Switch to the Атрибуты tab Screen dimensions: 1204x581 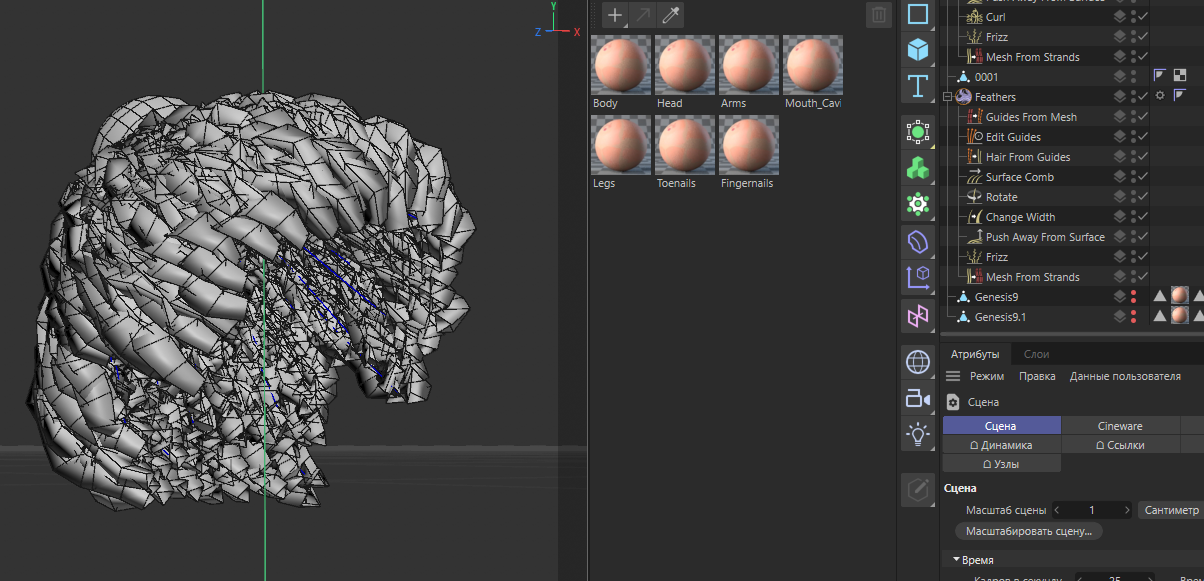click(975, 354)
